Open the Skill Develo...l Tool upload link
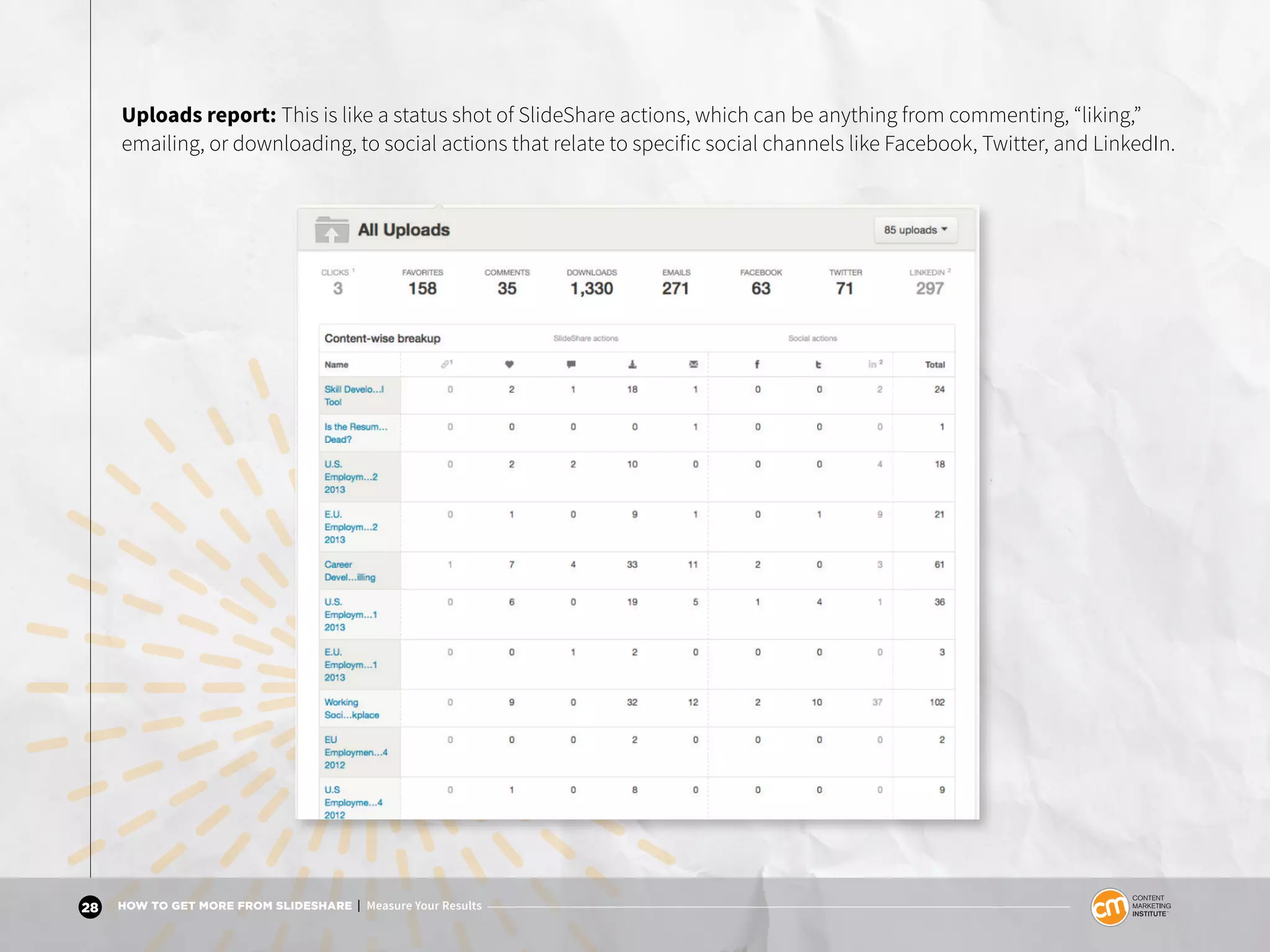This screenshot has width=1270, height=952. [354, 395]
